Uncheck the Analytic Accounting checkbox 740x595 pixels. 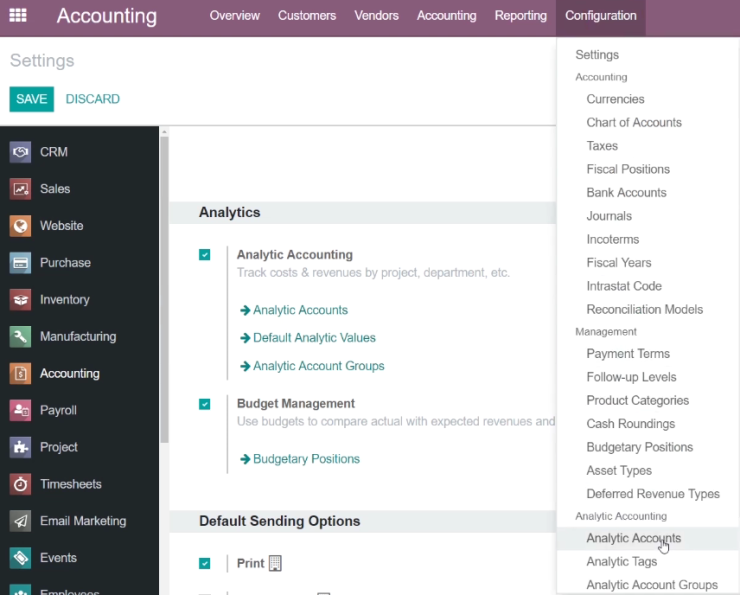[204, 255]
